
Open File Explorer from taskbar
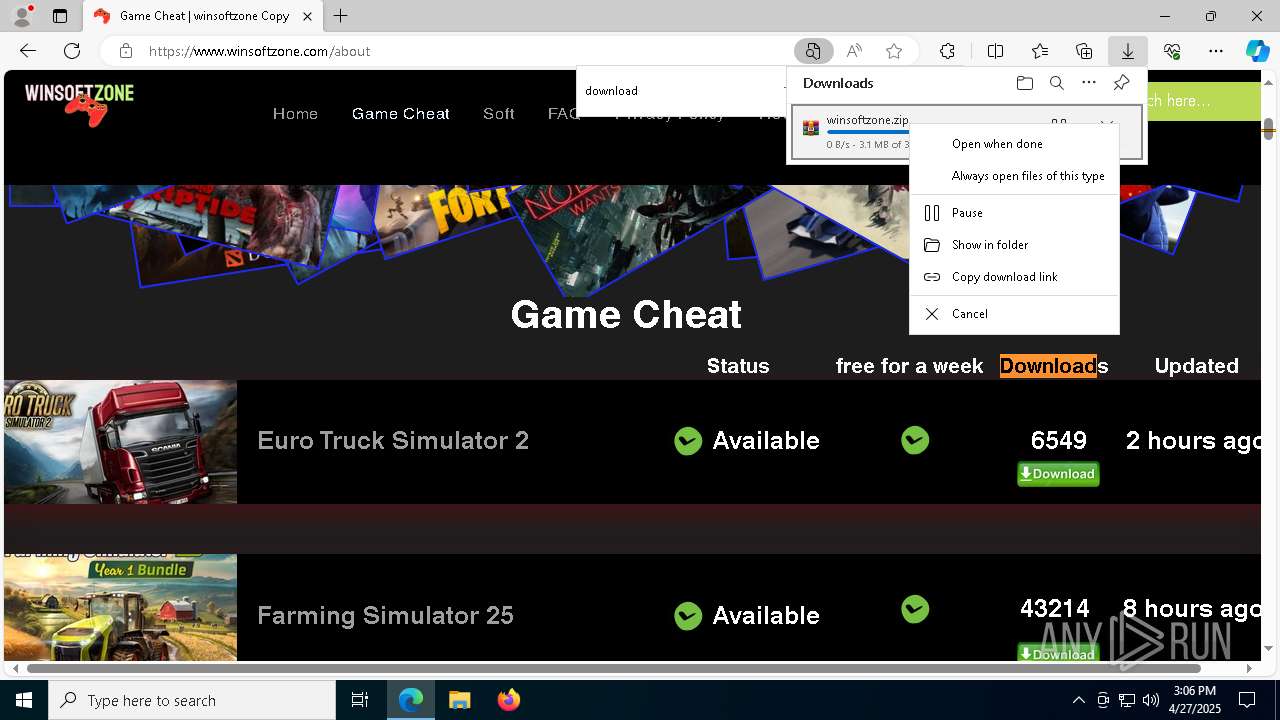click(x=460, y=700)
